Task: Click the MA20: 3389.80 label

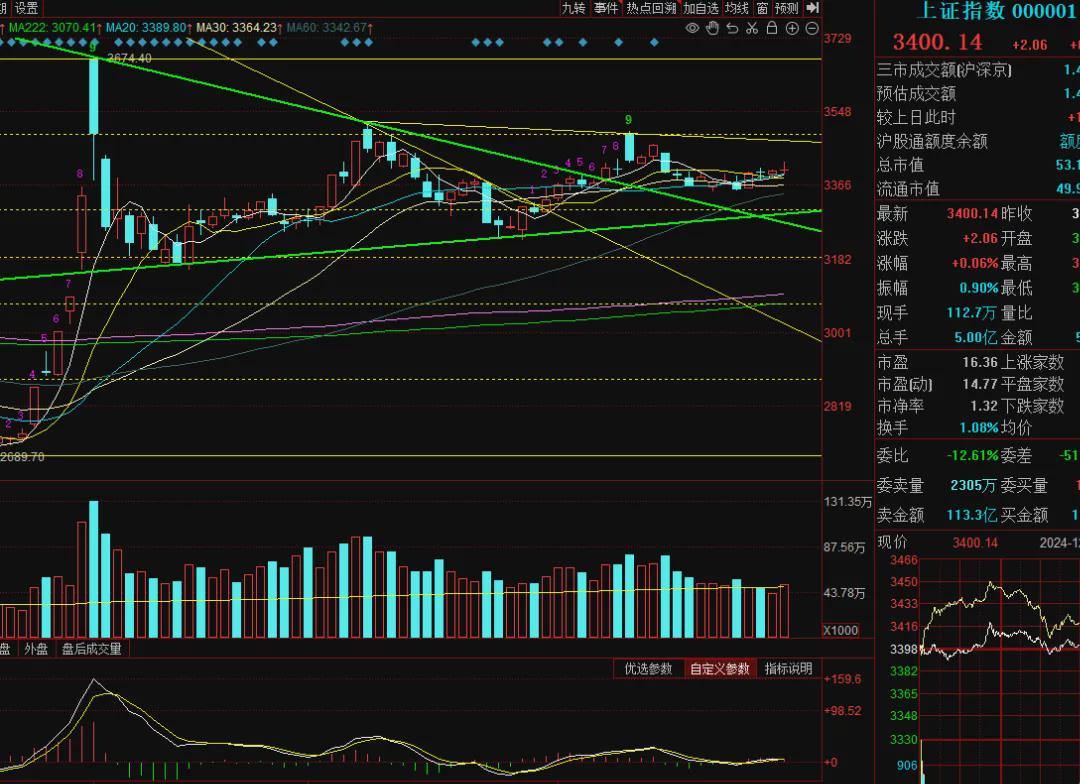Action: (145, 28)
